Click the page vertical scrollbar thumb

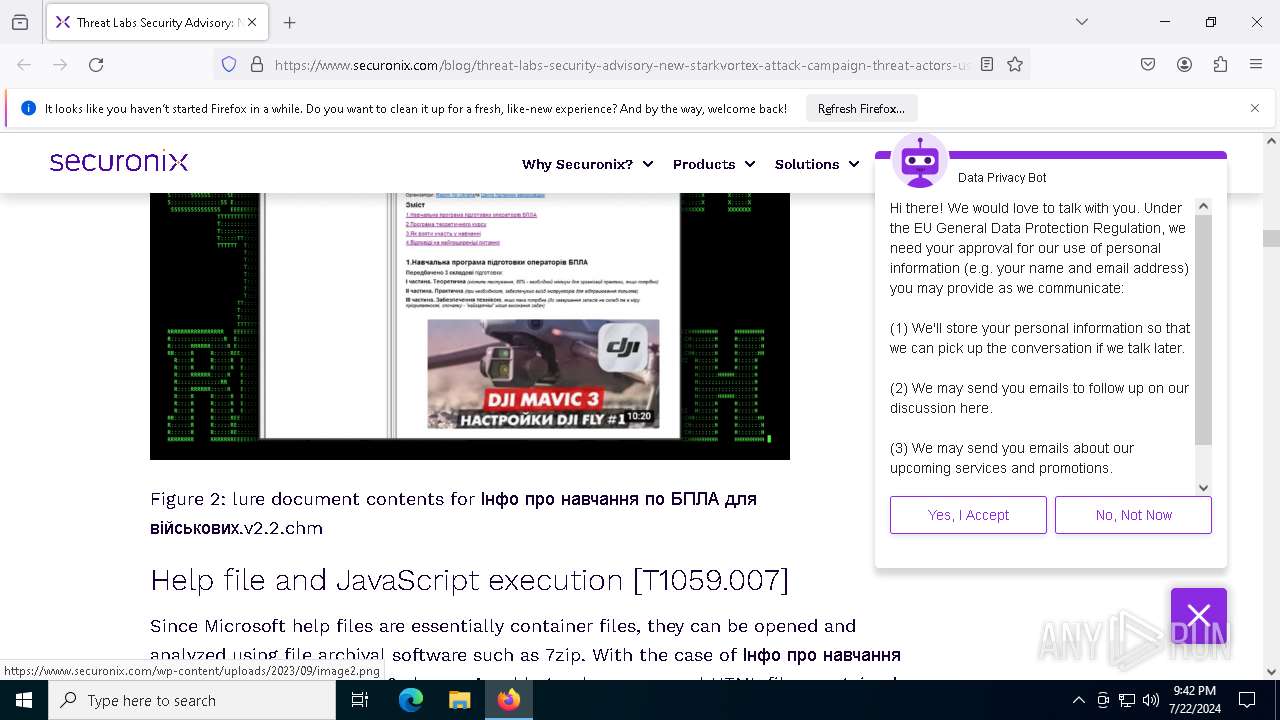pyautogui.click(x=1271, y=238)
